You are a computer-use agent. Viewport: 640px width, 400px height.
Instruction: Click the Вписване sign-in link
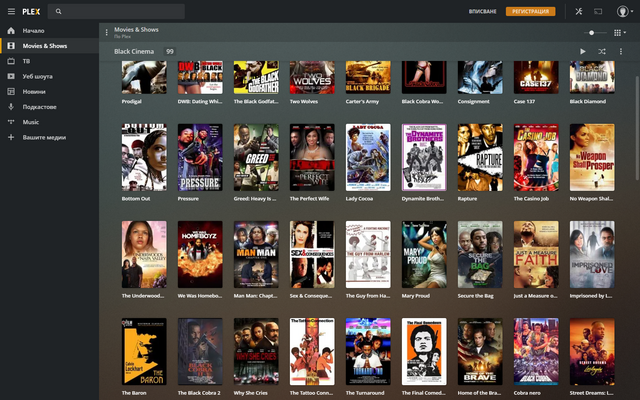point(482,11)
